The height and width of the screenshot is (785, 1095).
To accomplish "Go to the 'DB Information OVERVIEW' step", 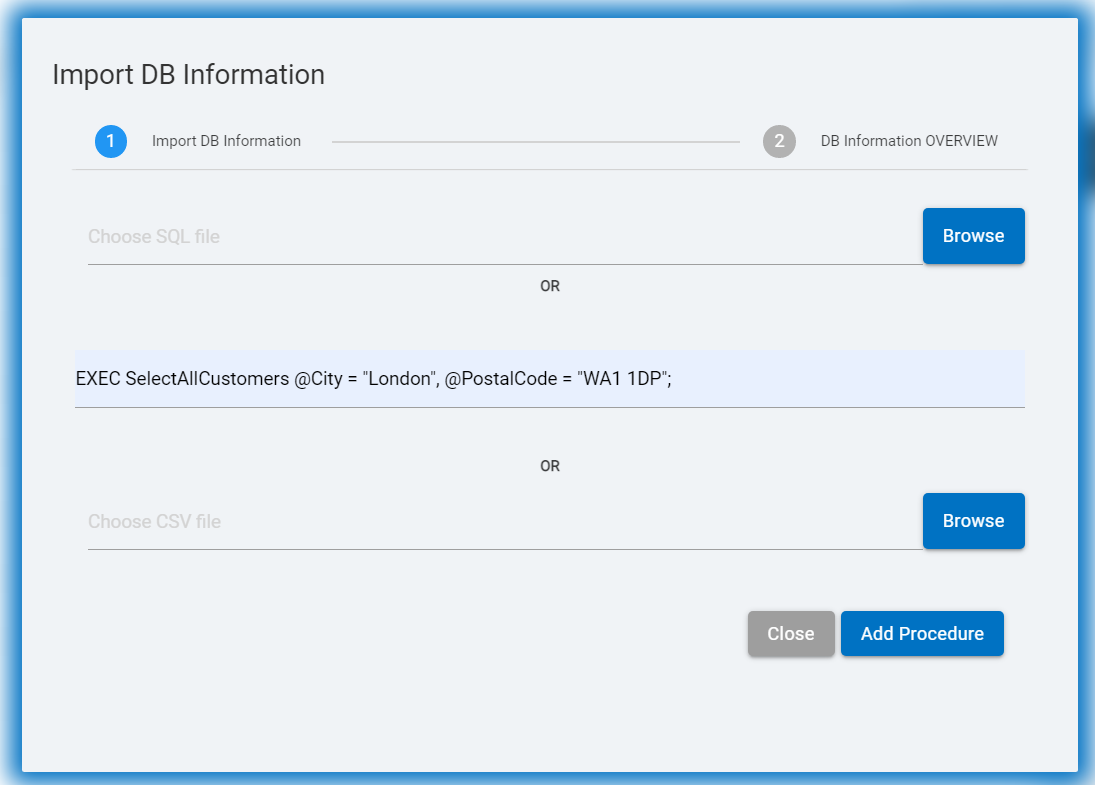I will pyautogui.click(x=909, y=141).
